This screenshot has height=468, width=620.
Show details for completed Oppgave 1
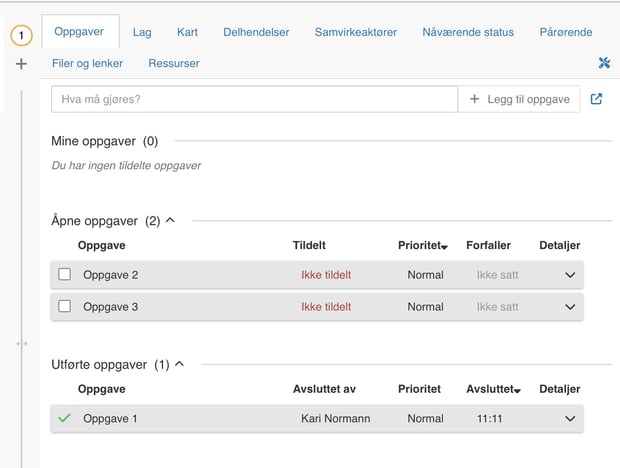(x=570, y=419)
